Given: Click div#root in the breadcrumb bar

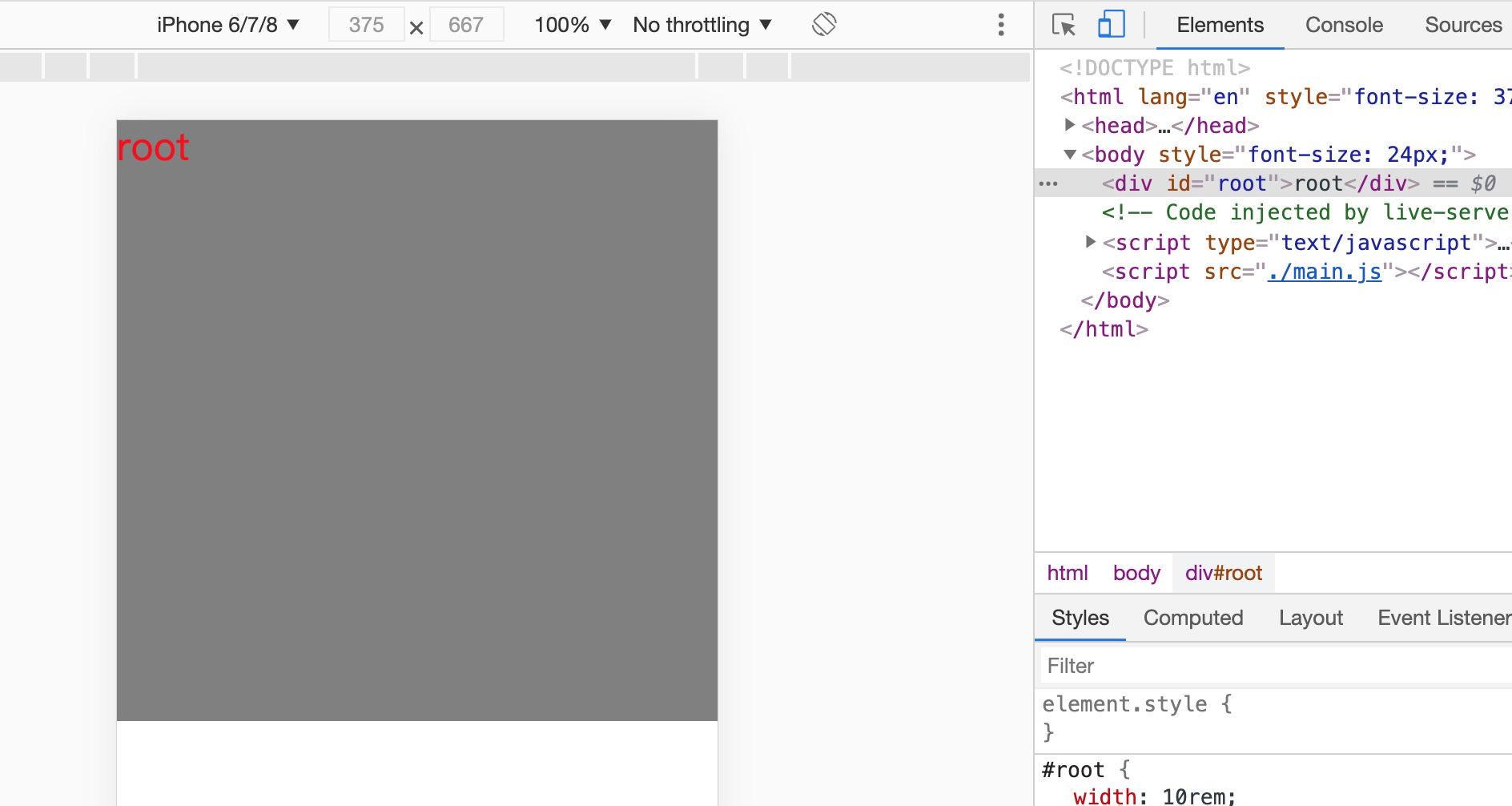Looking at the screenshot, I should [1223, 573].
